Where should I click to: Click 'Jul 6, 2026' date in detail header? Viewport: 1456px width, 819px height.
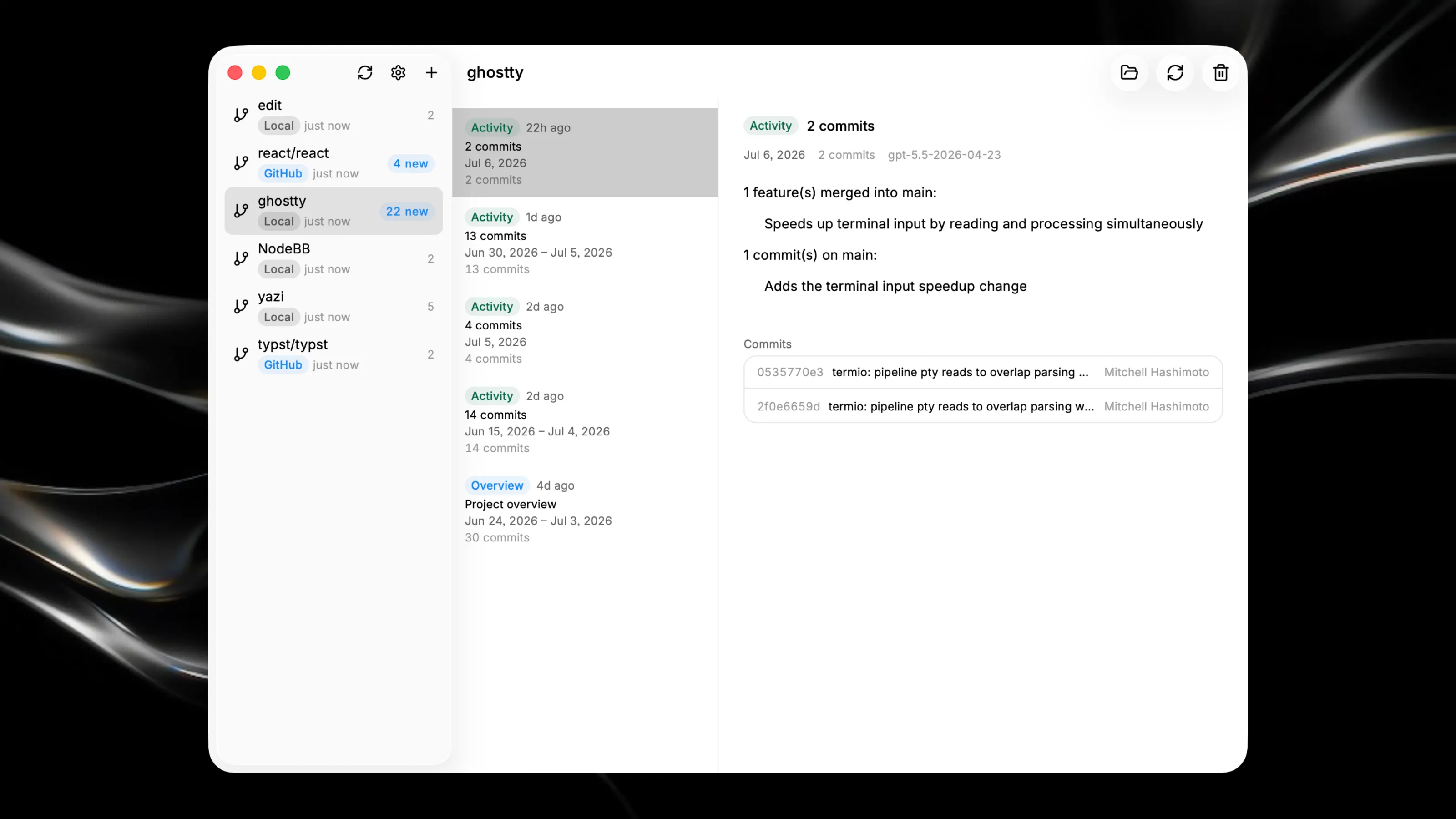coord(774,155)
